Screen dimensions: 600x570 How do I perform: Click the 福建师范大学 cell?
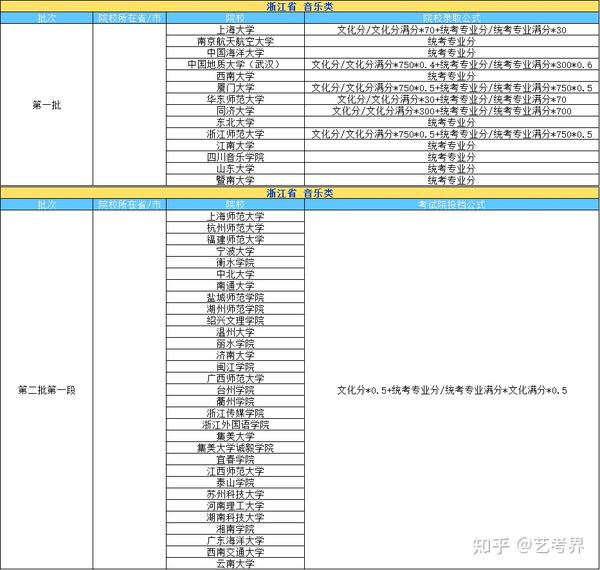235,239
